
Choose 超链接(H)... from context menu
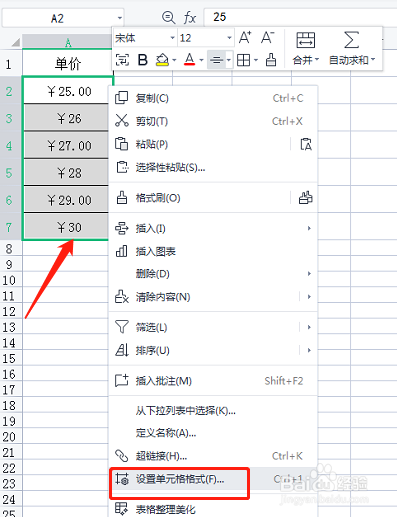point(213,456)
